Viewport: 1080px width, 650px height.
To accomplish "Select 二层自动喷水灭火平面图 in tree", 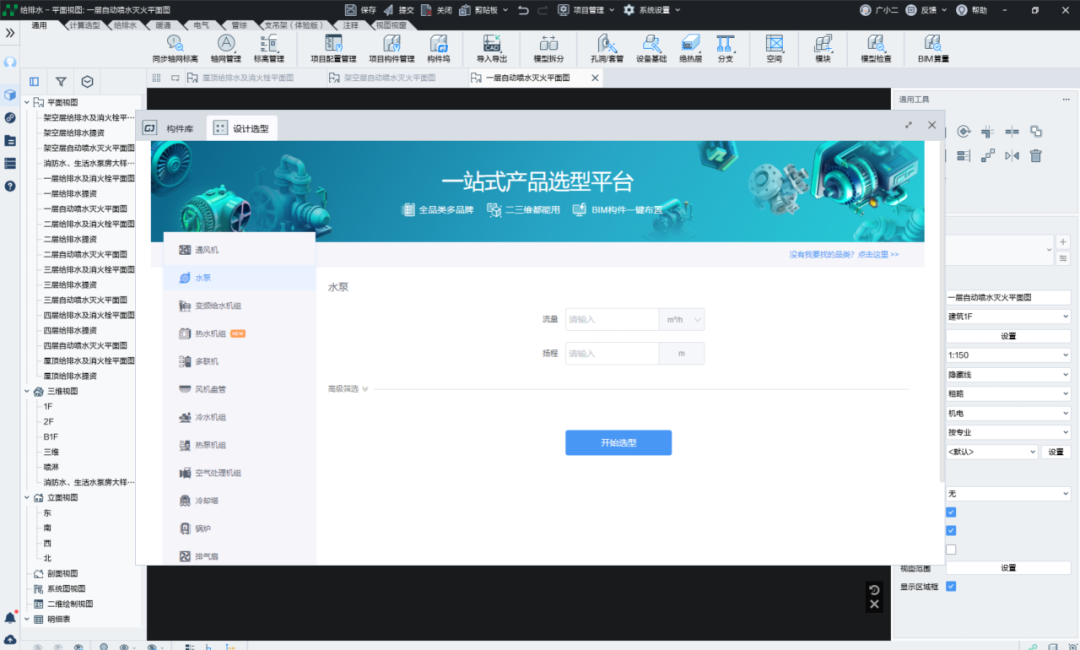I will click(x=85, y=254).
